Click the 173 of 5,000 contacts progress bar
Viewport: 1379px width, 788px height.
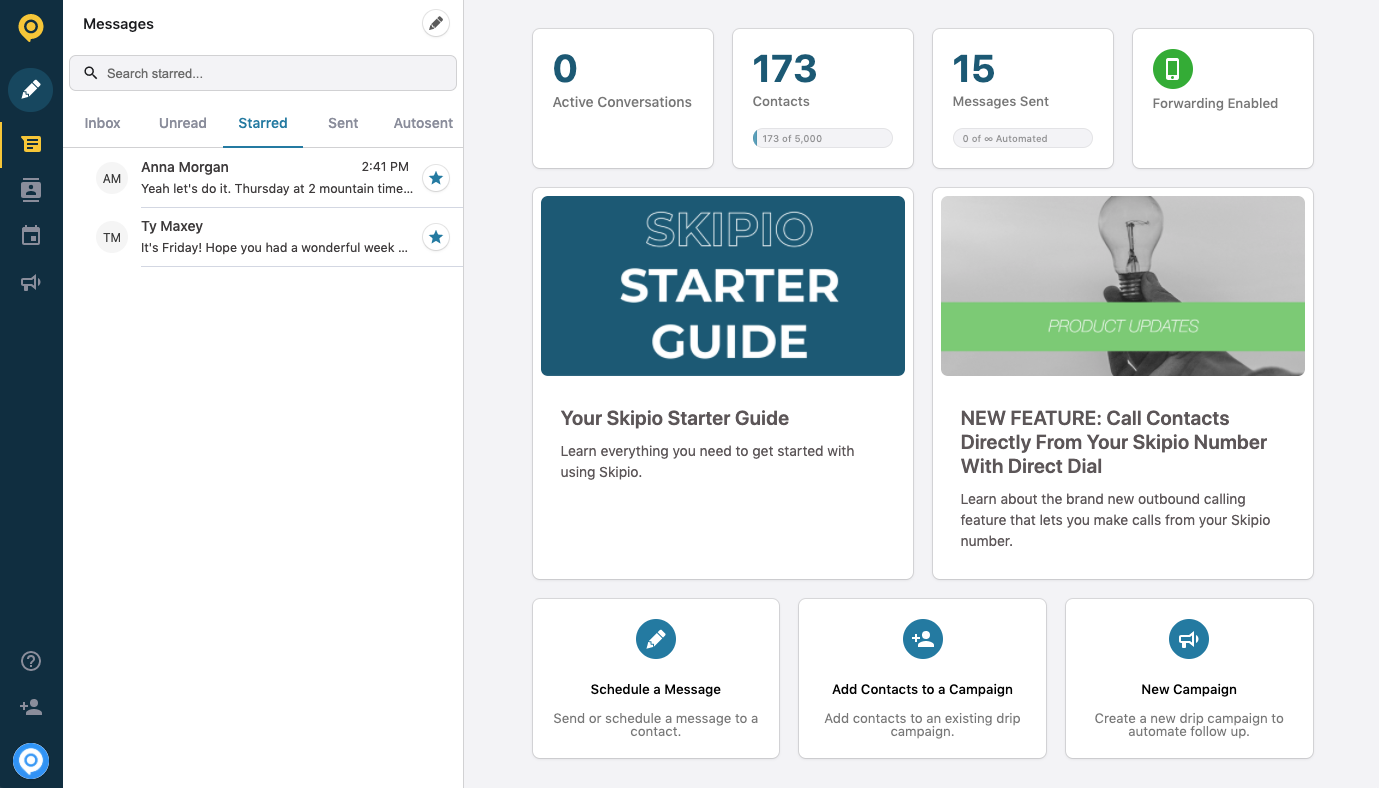tap(821, 137)
